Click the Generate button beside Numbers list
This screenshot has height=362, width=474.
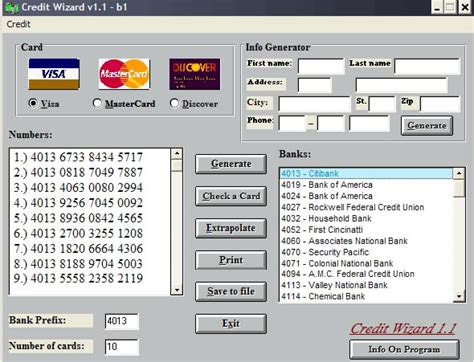point(231,164)
